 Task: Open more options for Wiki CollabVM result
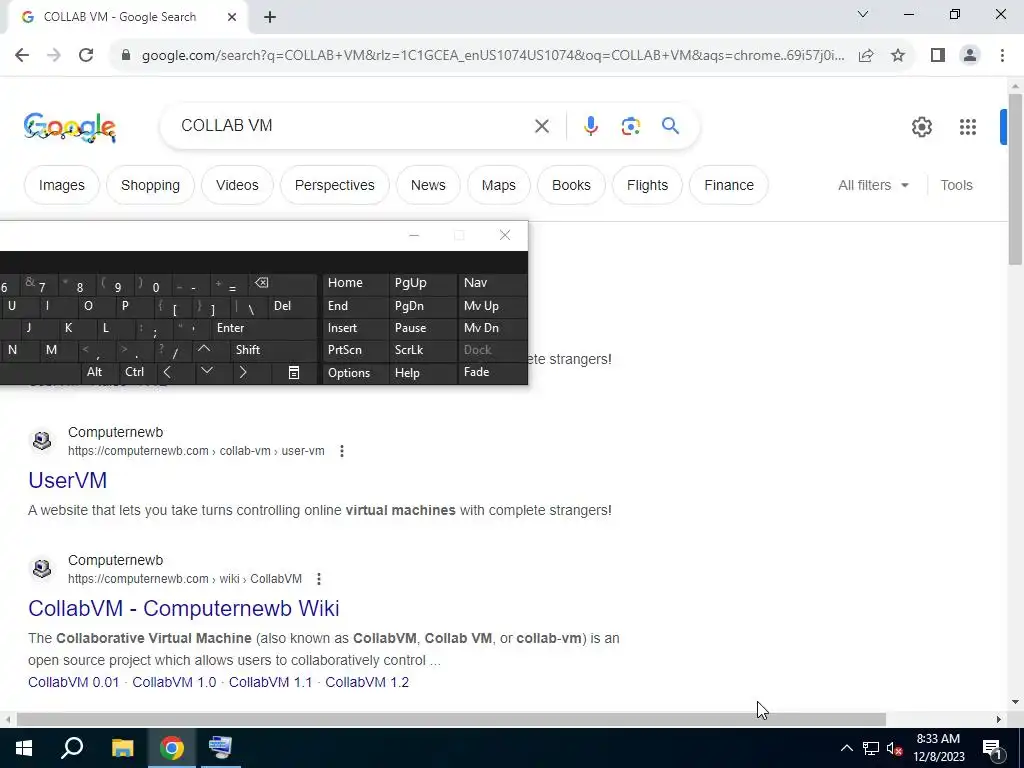point(319,579)
